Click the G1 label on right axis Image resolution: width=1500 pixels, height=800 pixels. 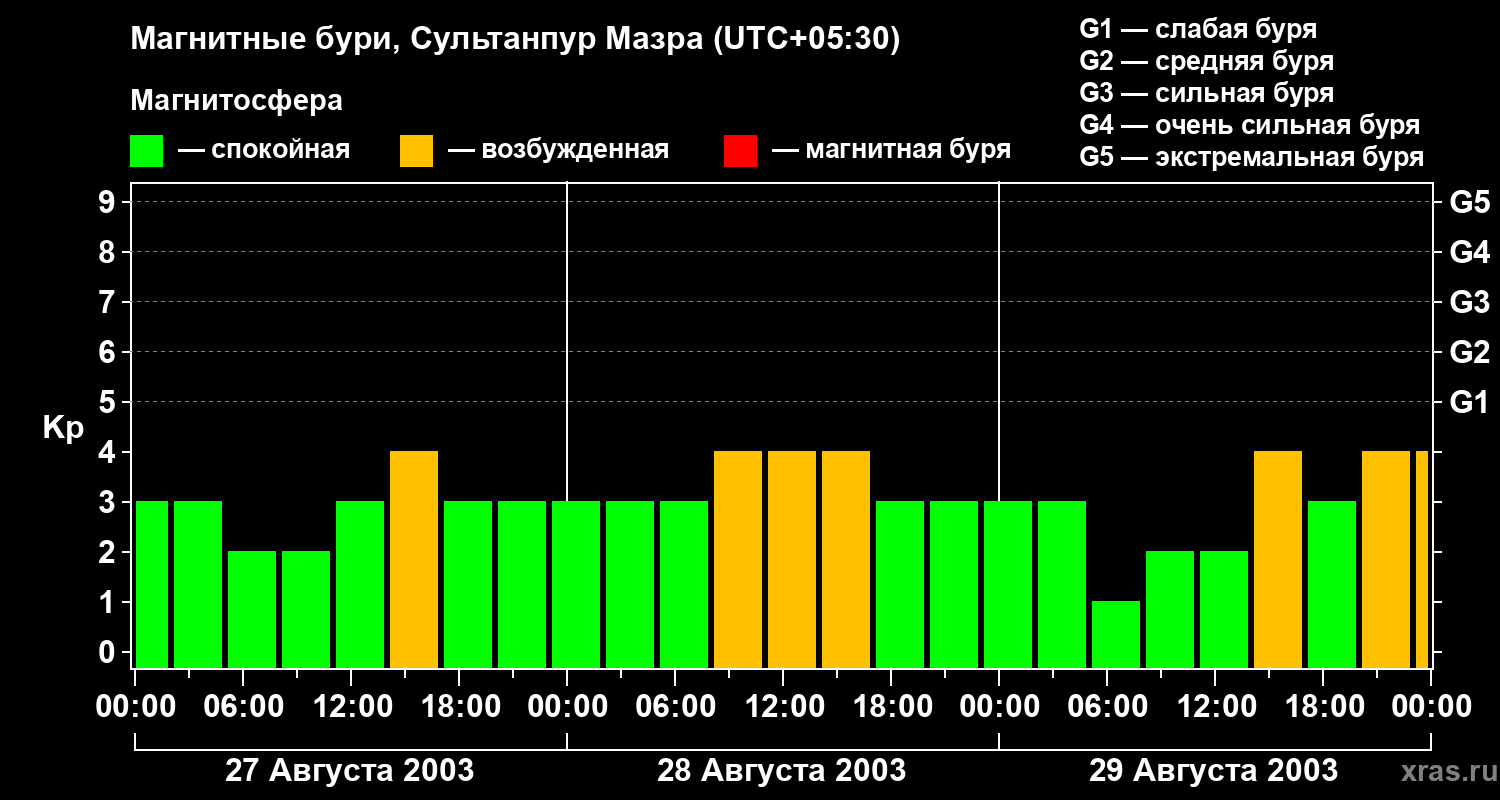(x=1469, y=402)
